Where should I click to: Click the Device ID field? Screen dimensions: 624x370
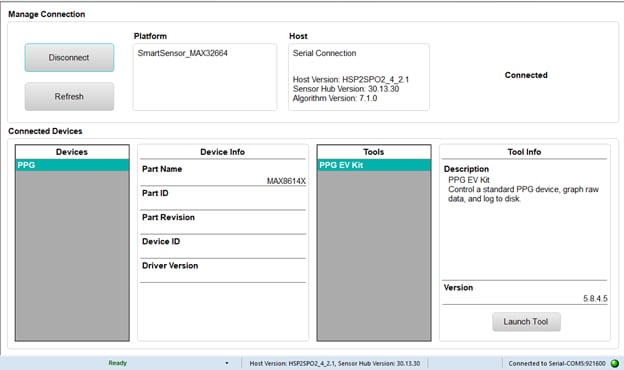223,247
